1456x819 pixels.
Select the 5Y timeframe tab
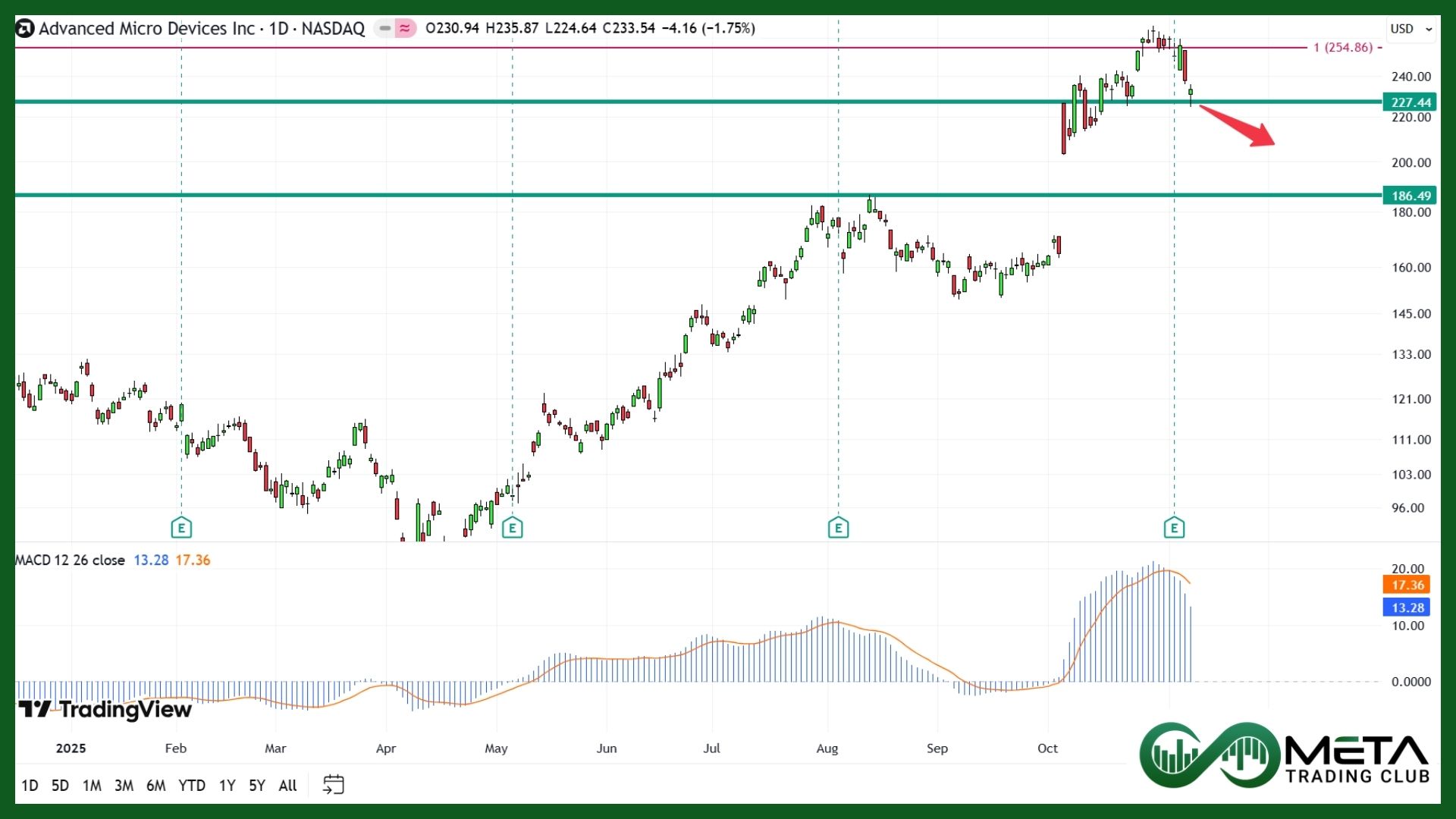click(256, 786)
